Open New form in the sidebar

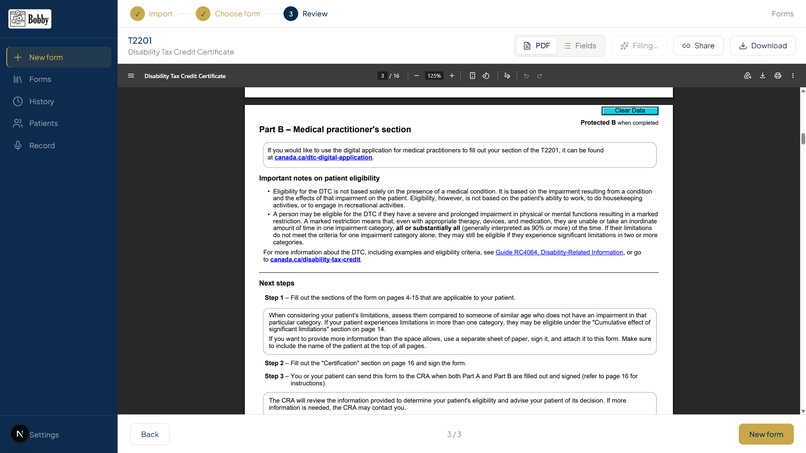[x=59, y=57]
